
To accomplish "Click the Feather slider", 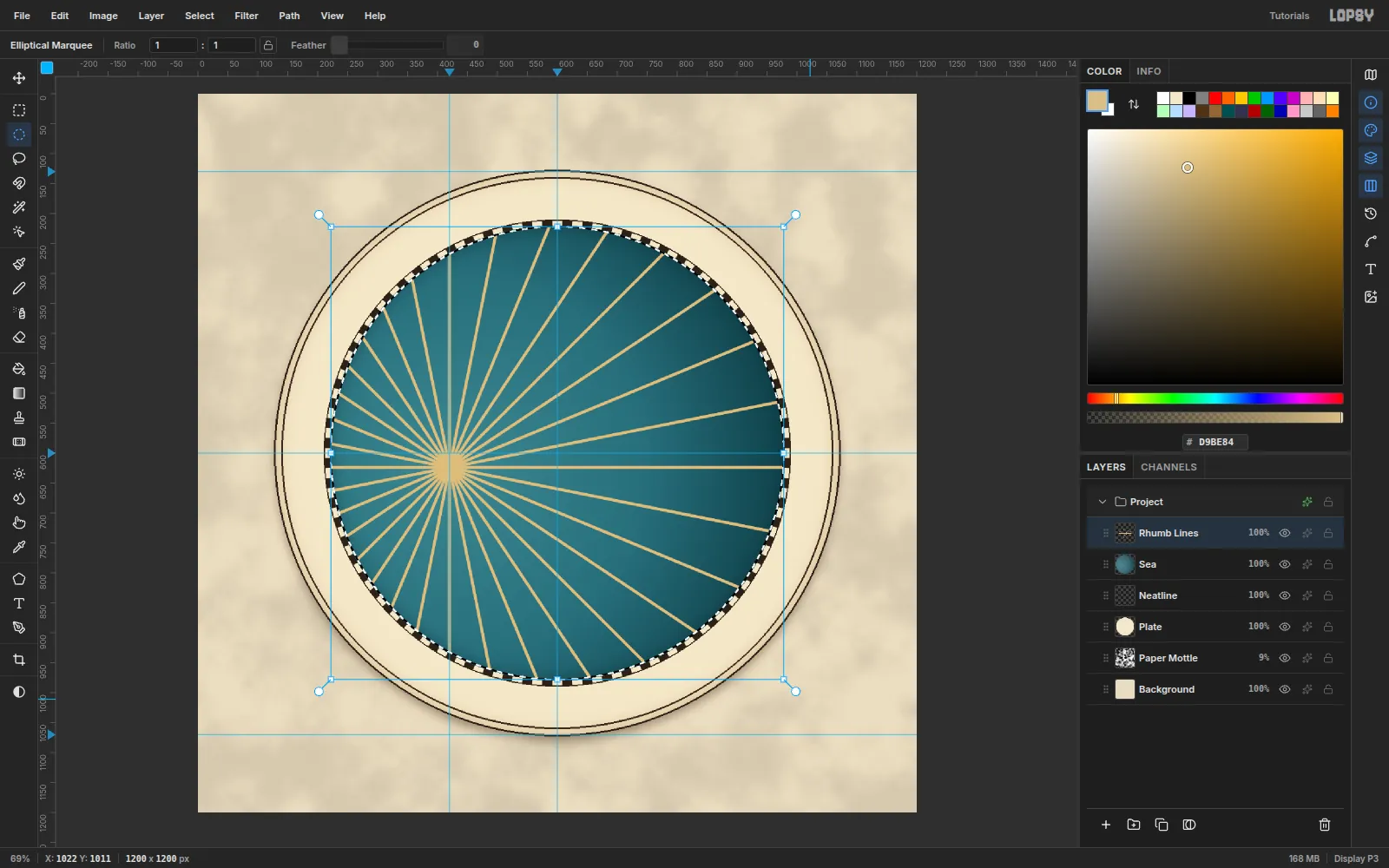I will coord(388,45).
